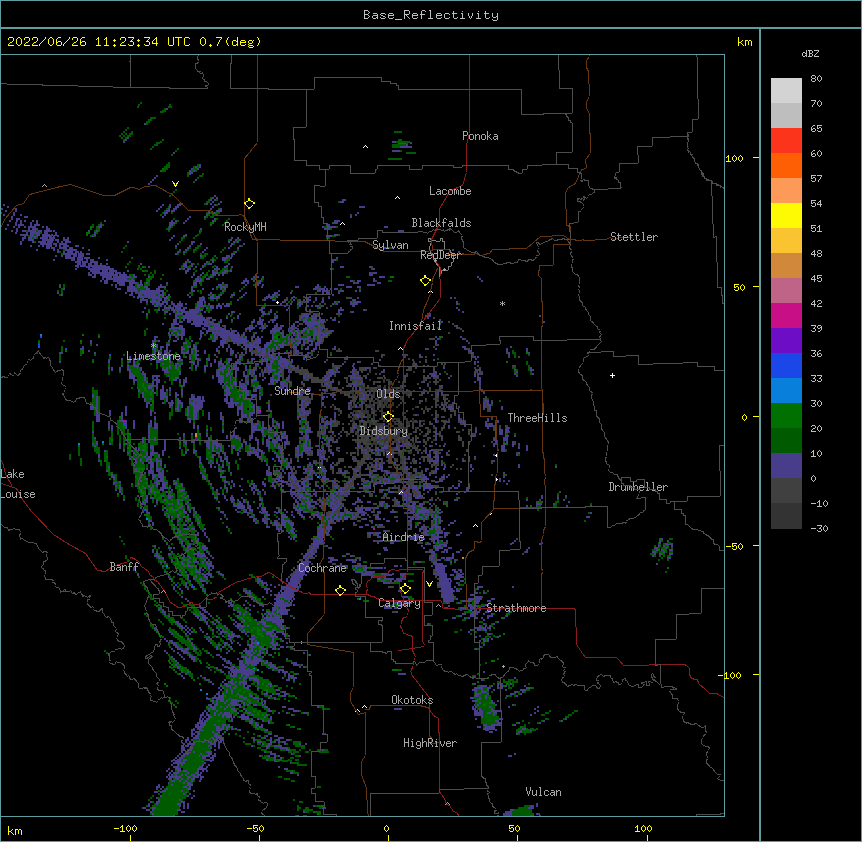The width and height of the screenshot is (862, 842).
Task: Click the HighRiver city label
Action: tap(430, 743)
